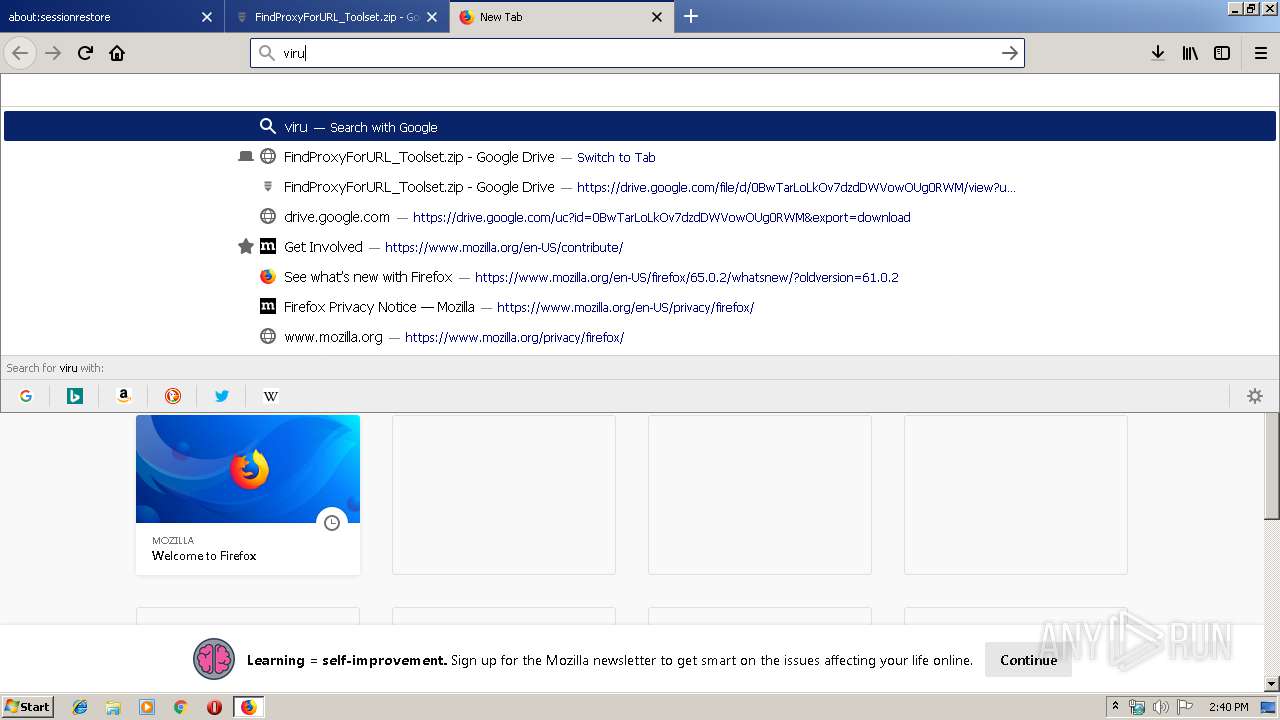Viewport: 1280px width, 720px height.
Task: Open search settings gear icon
Action: (1255, 396)
